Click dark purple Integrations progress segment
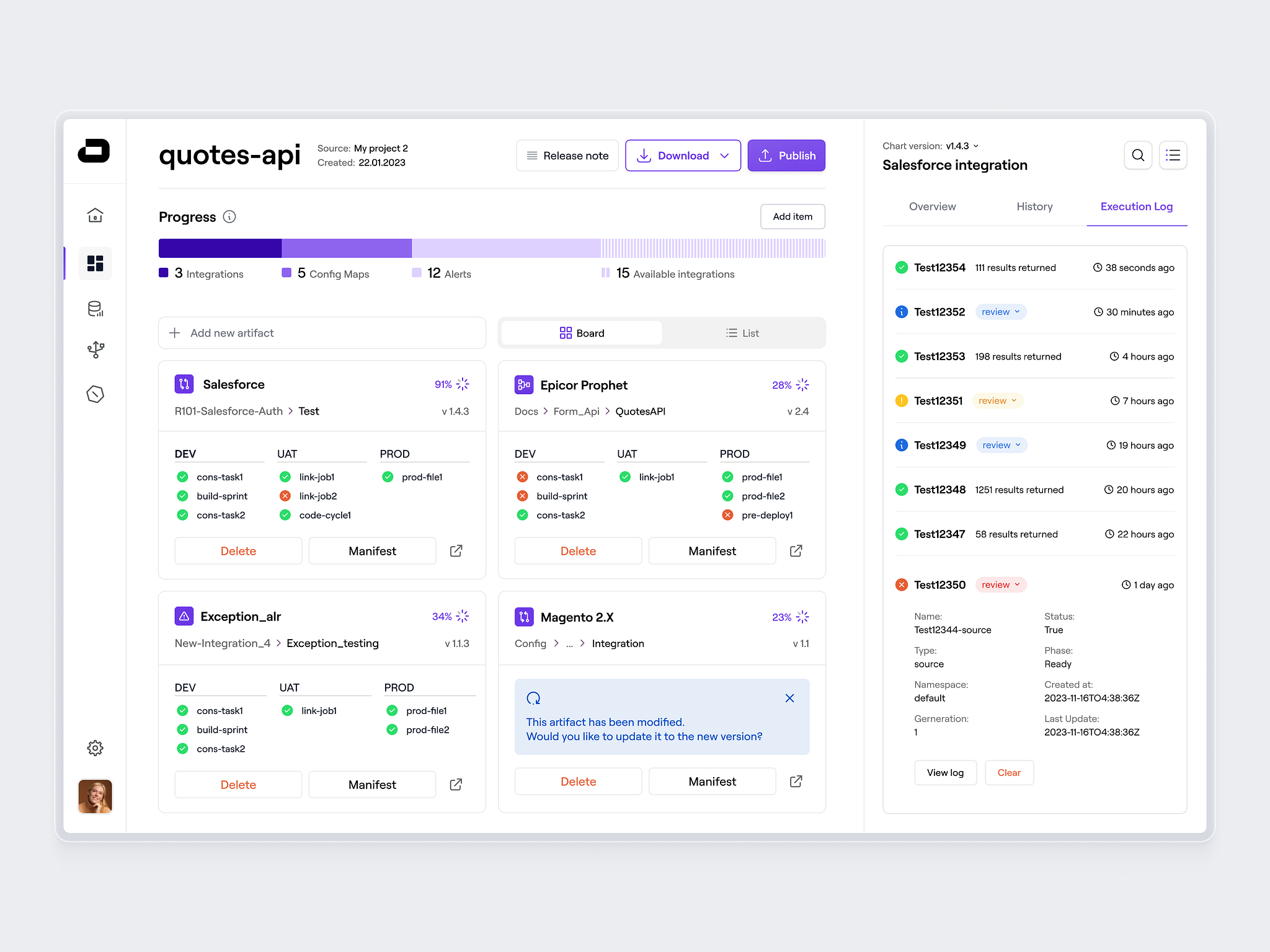The image size is (1270, 952). click(220, 248)
